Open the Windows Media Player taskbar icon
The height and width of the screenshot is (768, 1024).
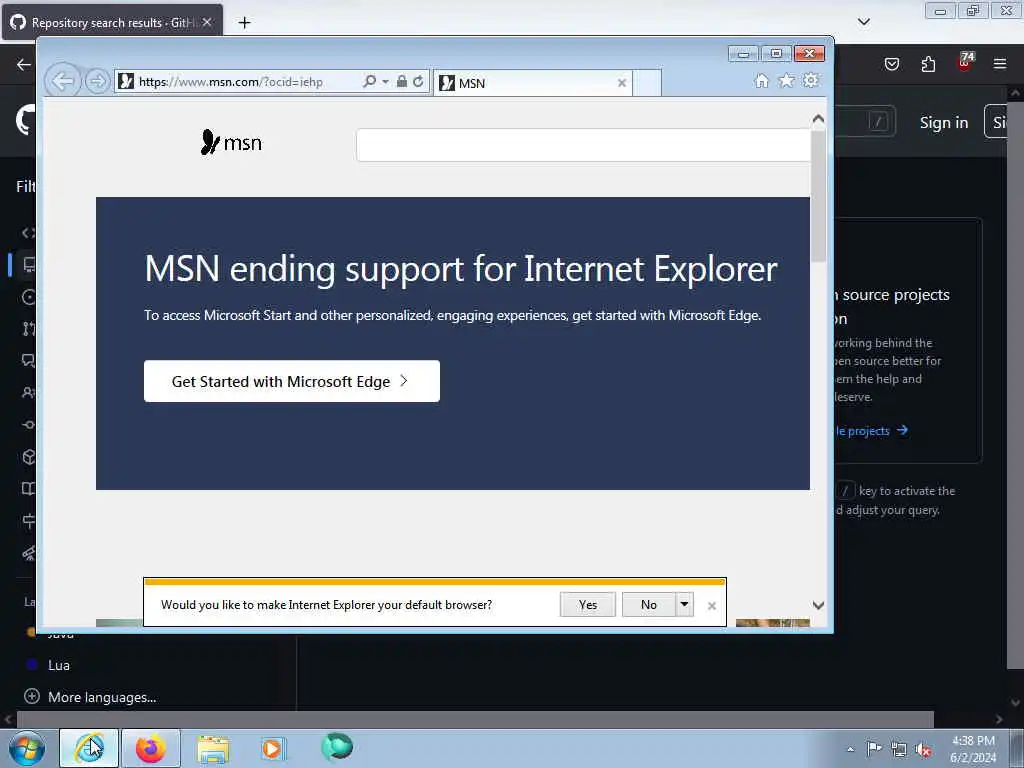click(272, 748)
